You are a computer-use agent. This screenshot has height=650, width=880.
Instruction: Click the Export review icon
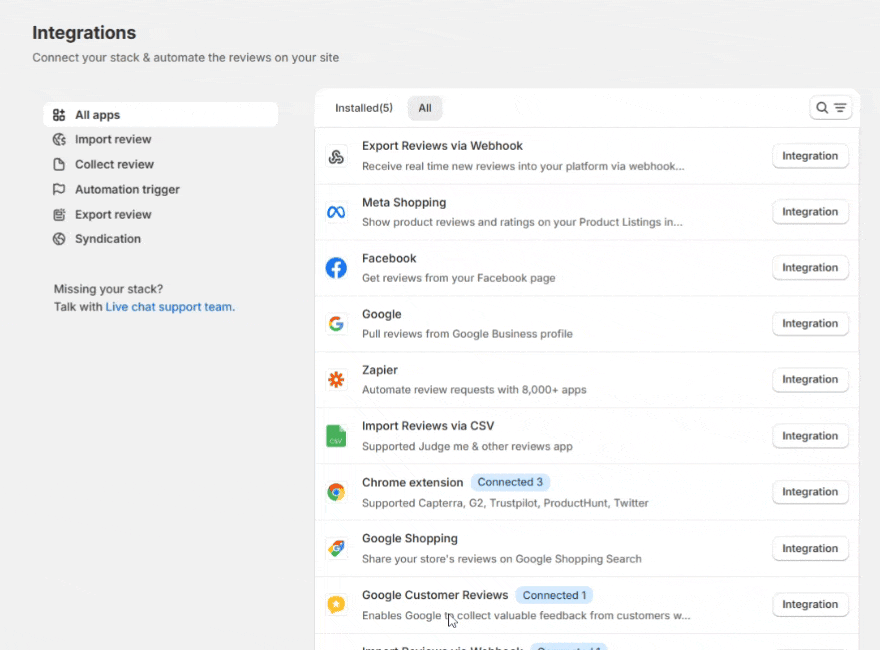[59, 214]
